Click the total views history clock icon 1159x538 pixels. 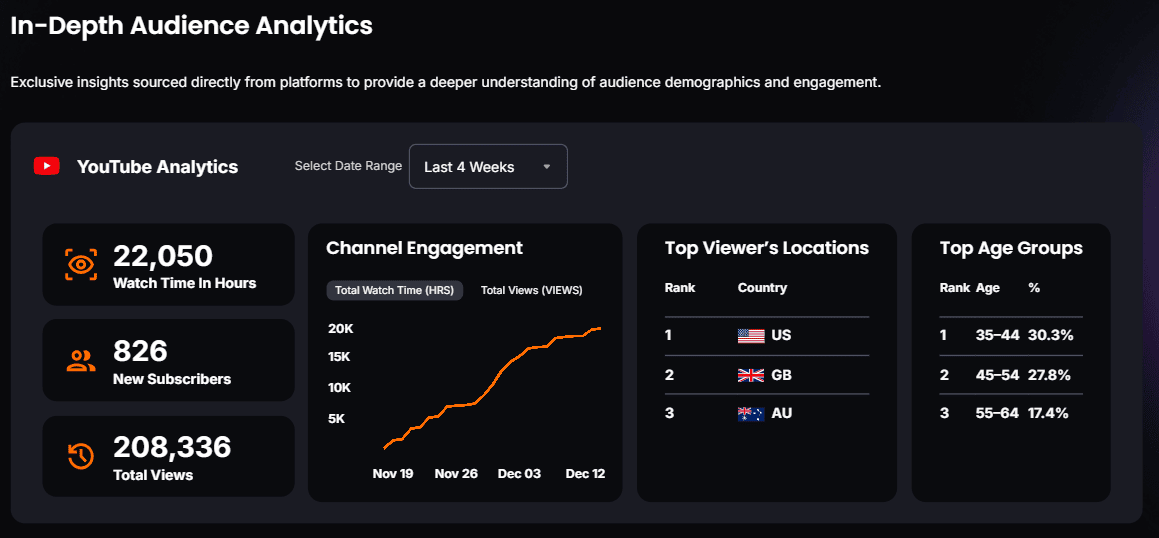click(x=81, y=457)
